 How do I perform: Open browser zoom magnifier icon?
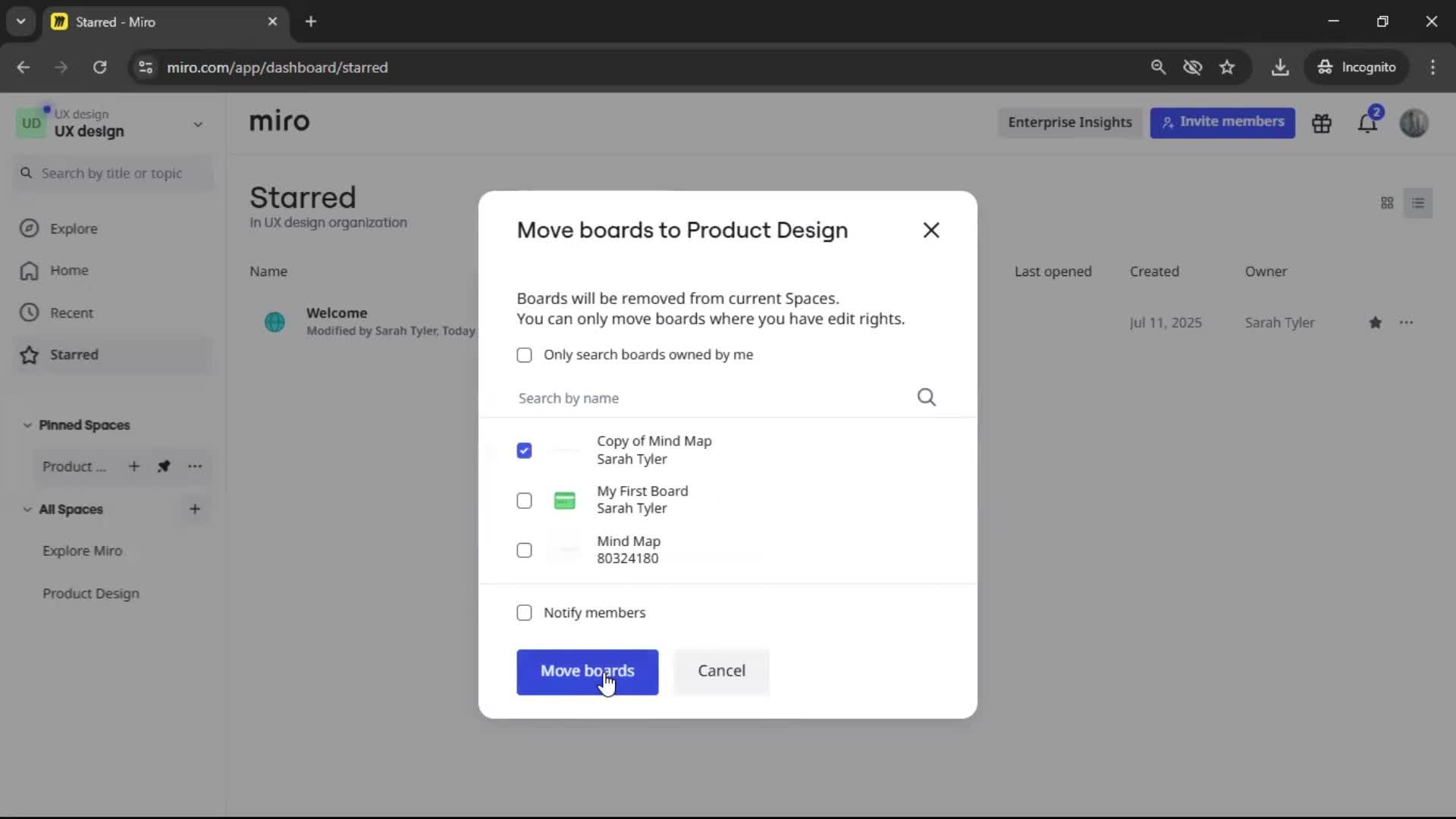click(1158, 67)
